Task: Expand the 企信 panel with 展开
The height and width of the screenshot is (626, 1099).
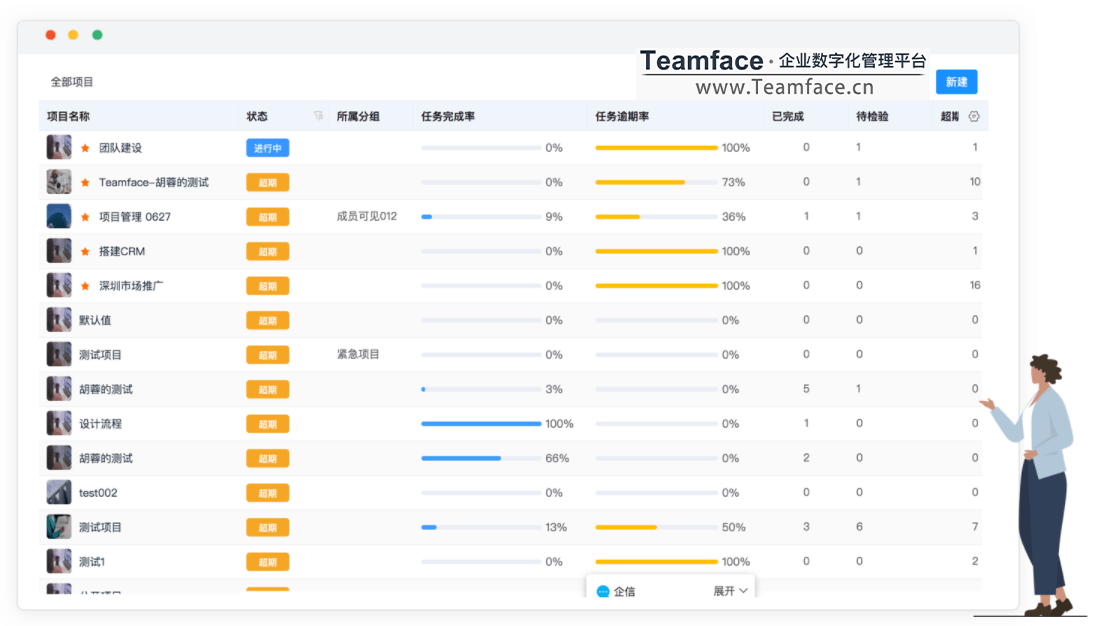Action: click(730, 591)
